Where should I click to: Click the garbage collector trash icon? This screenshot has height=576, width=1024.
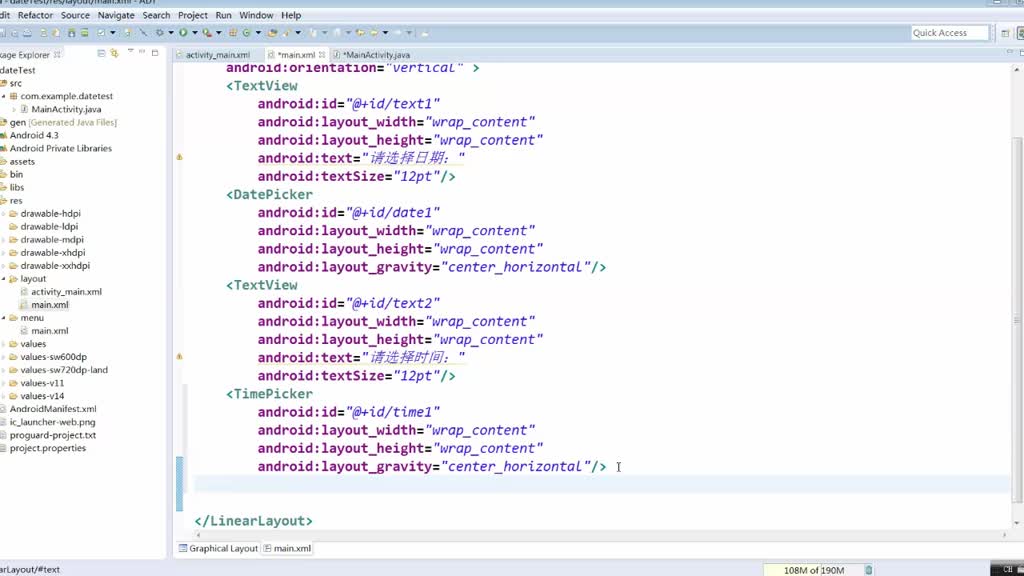tap(869, 570)
